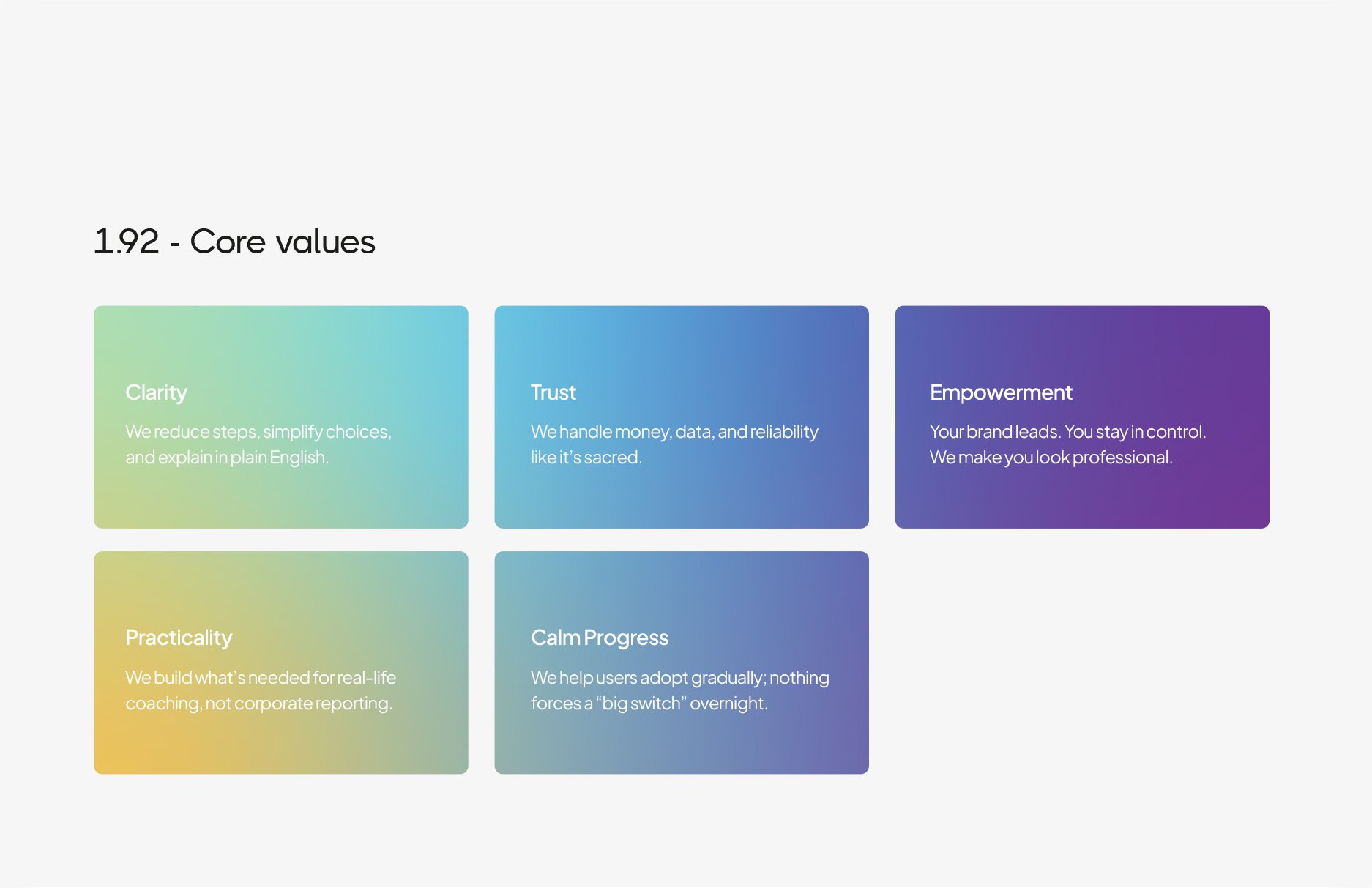Viewport: 1372px width, 888px height.
Task: Select the Practicality card
Action: [x=281, y=663]
